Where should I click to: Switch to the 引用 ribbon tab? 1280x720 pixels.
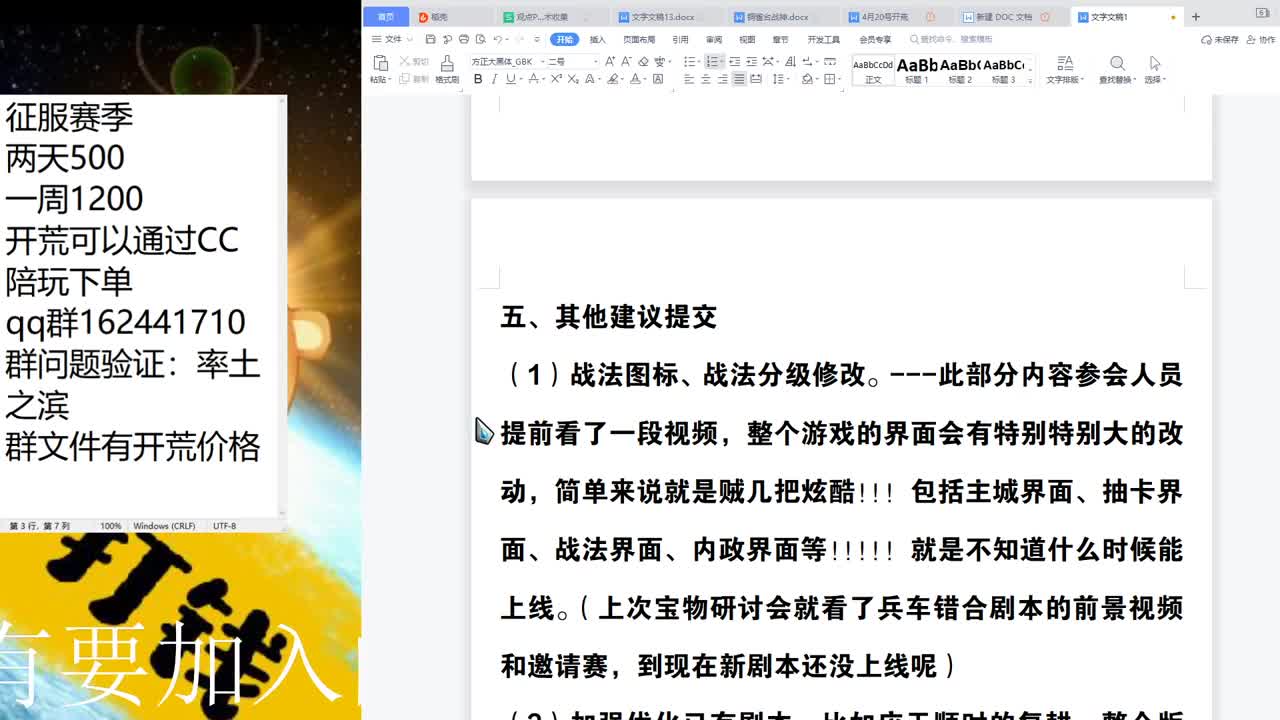tap(680, 39)
